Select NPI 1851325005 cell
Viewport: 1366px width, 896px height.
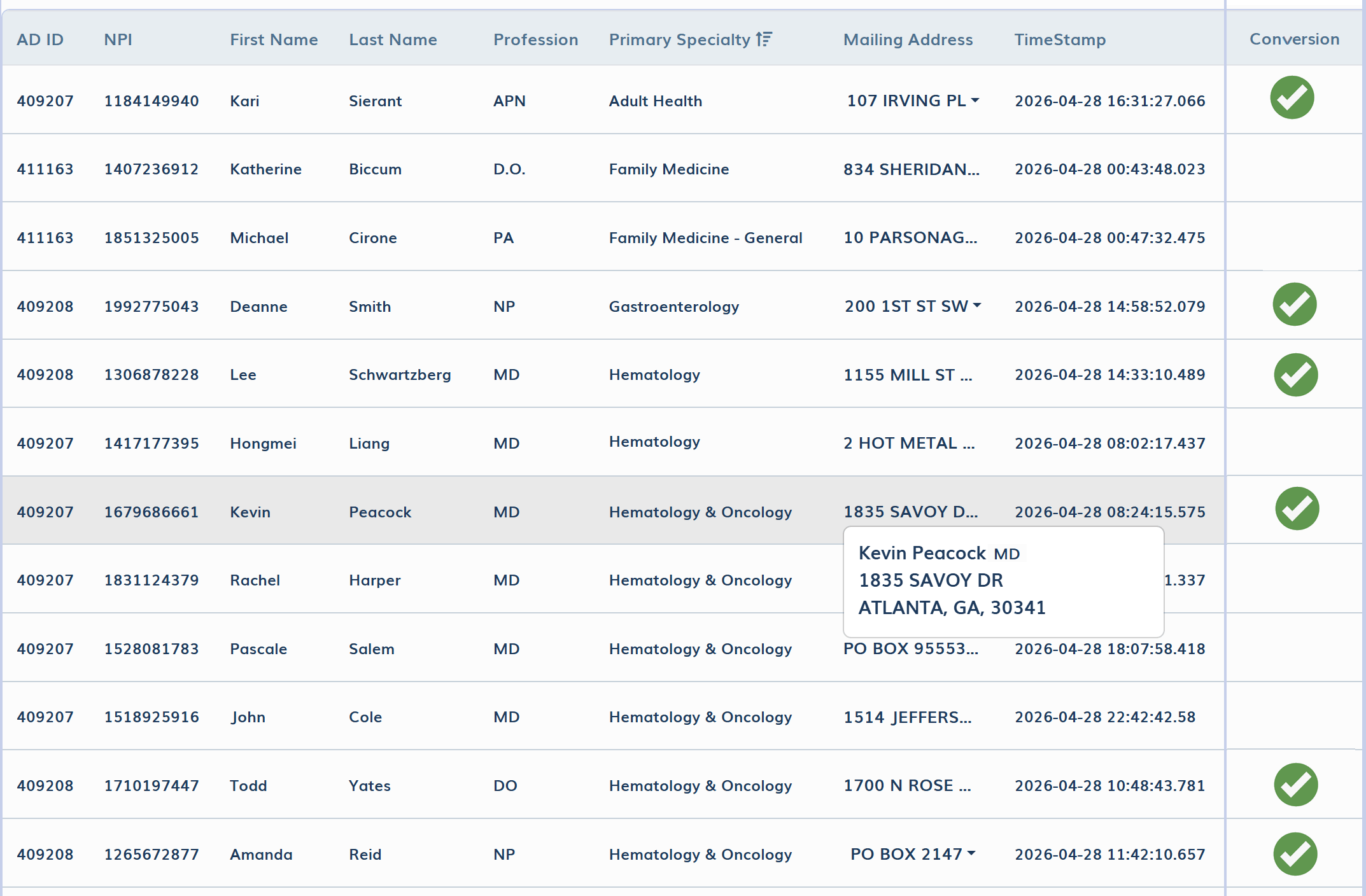(151, 237)
